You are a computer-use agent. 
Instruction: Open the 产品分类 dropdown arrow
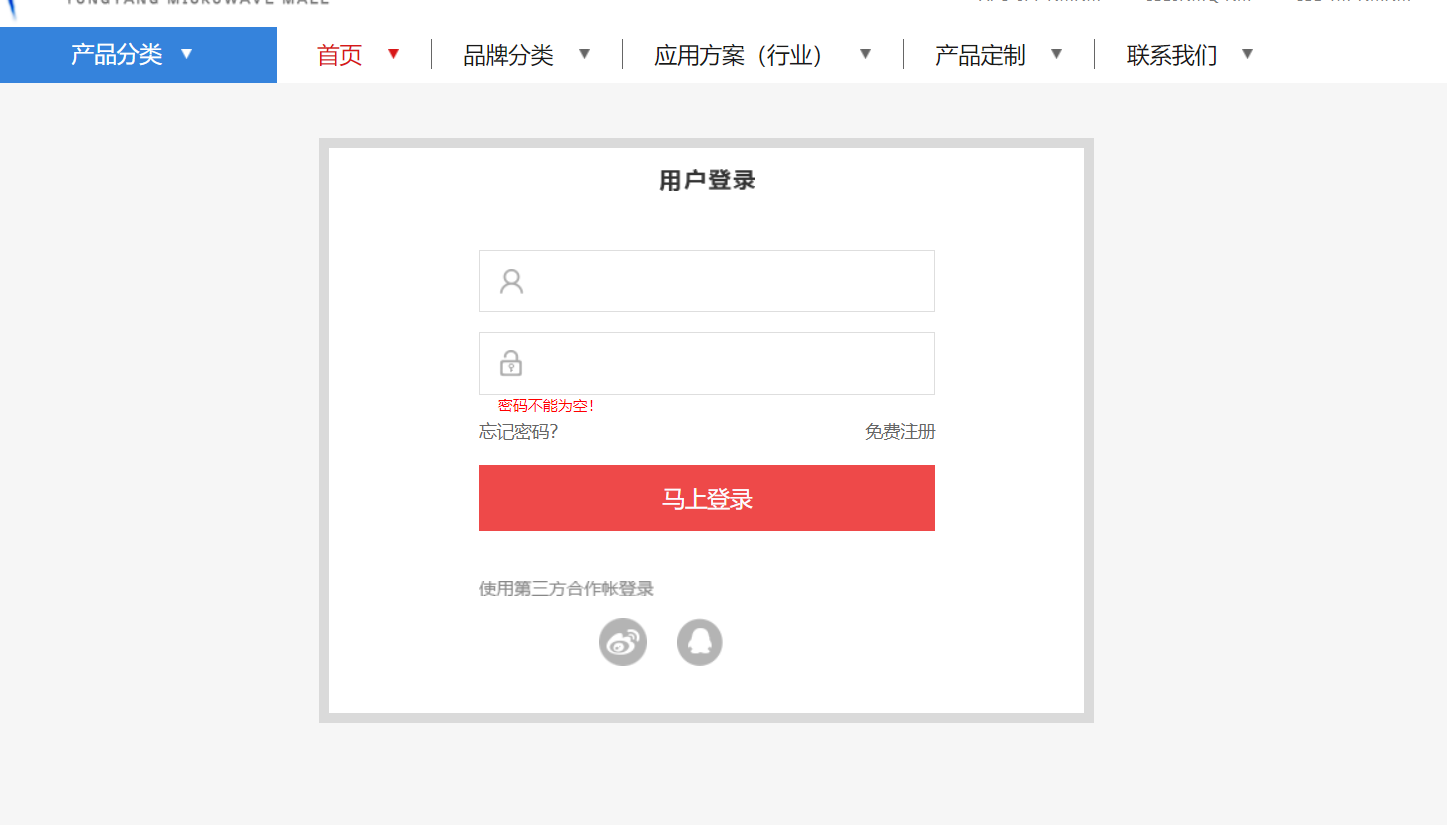187,55
